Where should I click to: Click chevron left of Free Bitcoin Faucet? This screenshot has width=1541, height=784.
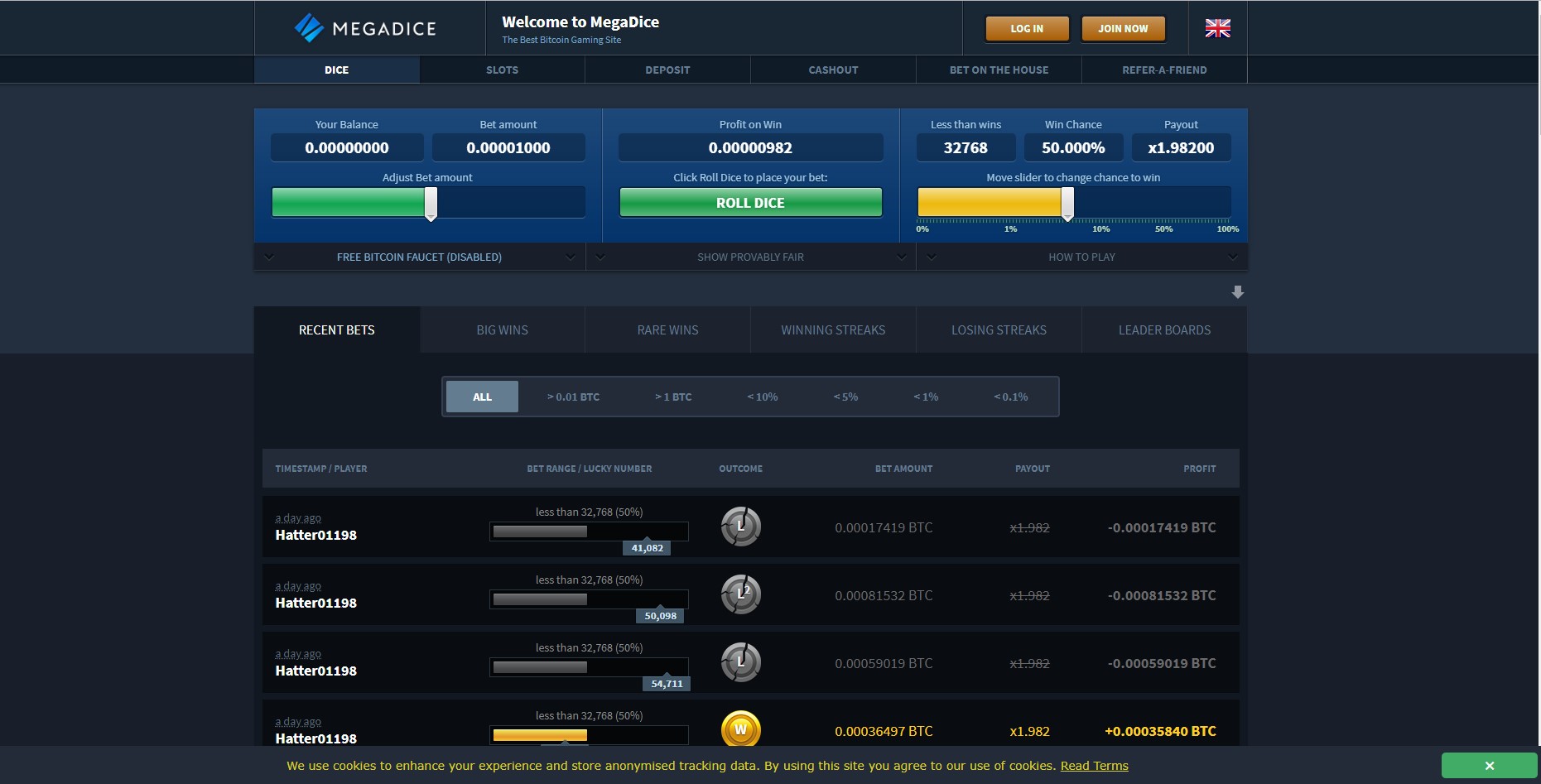point(269,257)
